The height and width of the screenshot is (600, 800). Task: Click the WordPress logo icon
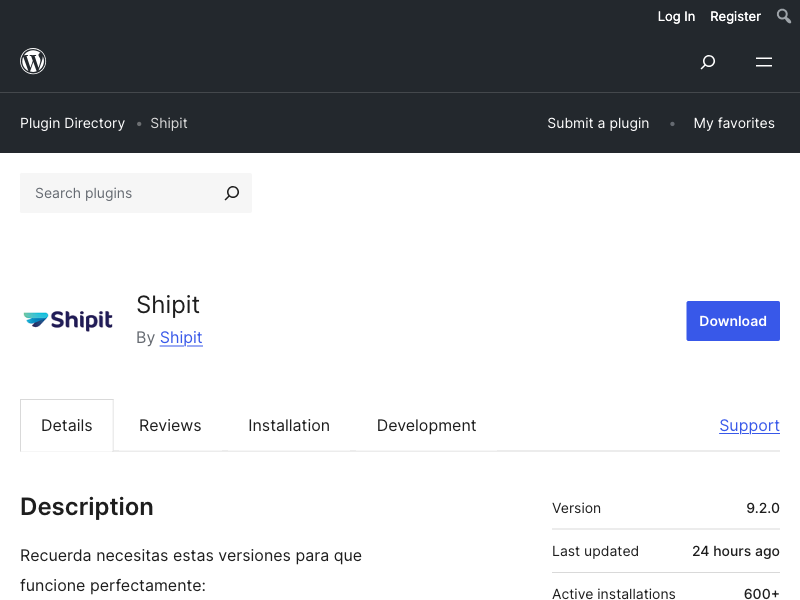pos(33,61)
